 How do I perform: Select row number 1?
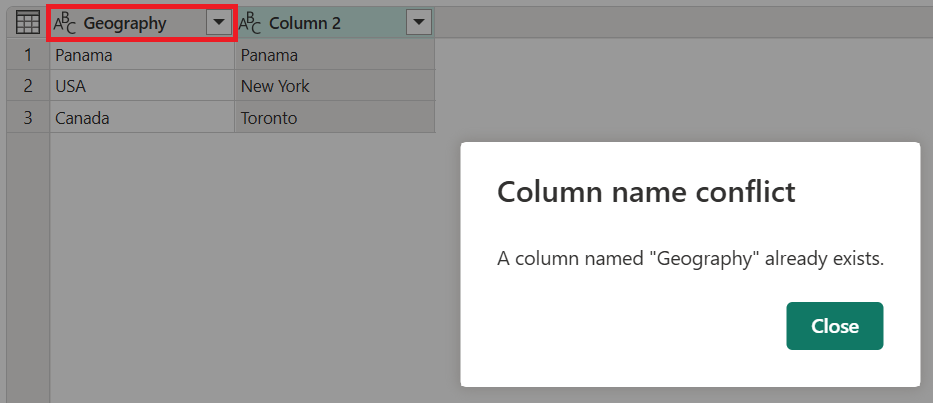pos(28,55)
